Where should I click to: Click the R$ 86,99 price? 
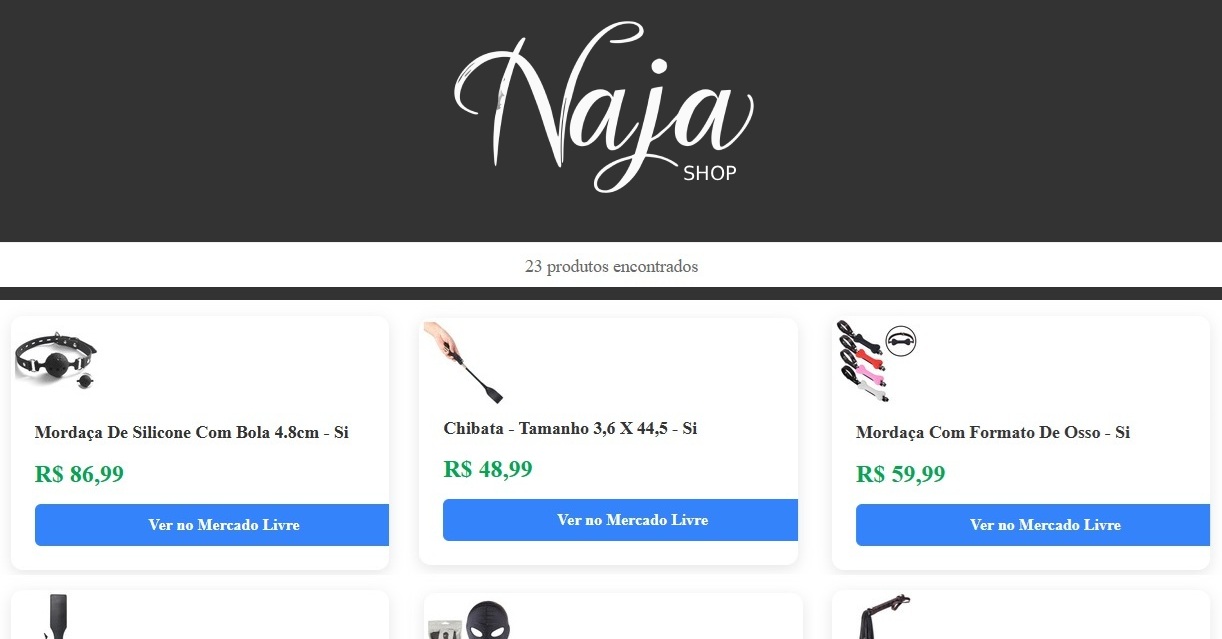tap(79, 474)
